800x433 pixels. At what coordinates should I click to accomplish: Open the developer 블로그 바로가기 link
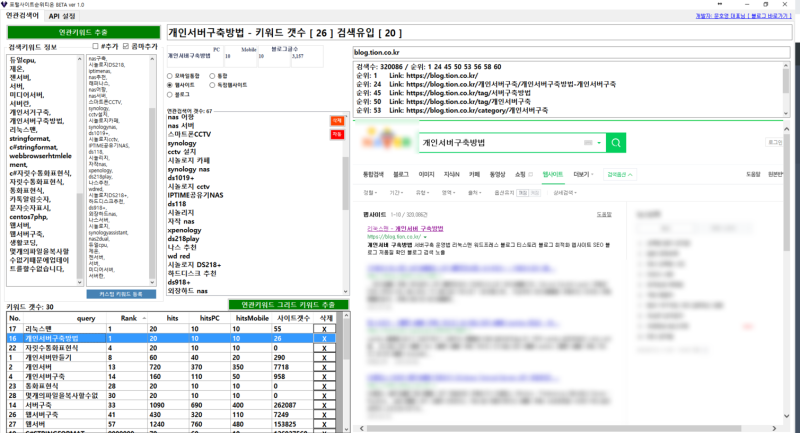743,16
